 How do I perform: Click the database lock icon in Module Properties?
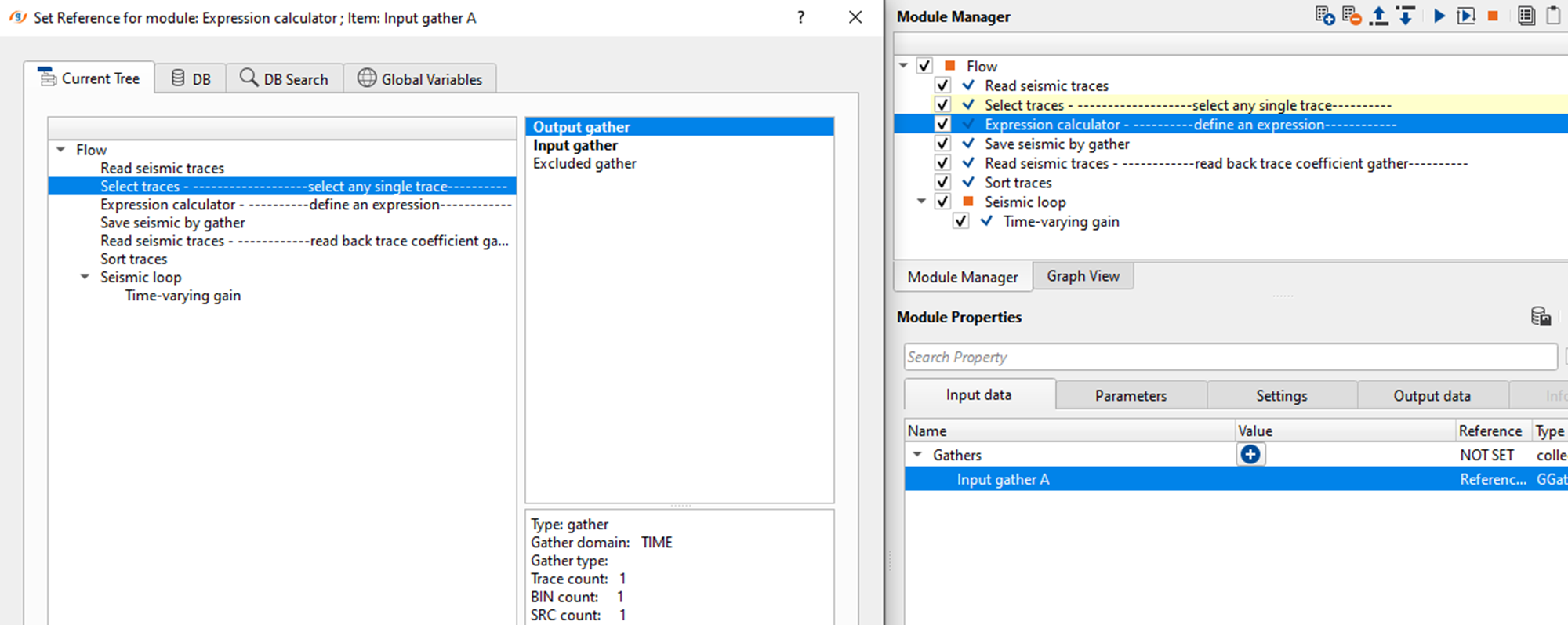1541,317
